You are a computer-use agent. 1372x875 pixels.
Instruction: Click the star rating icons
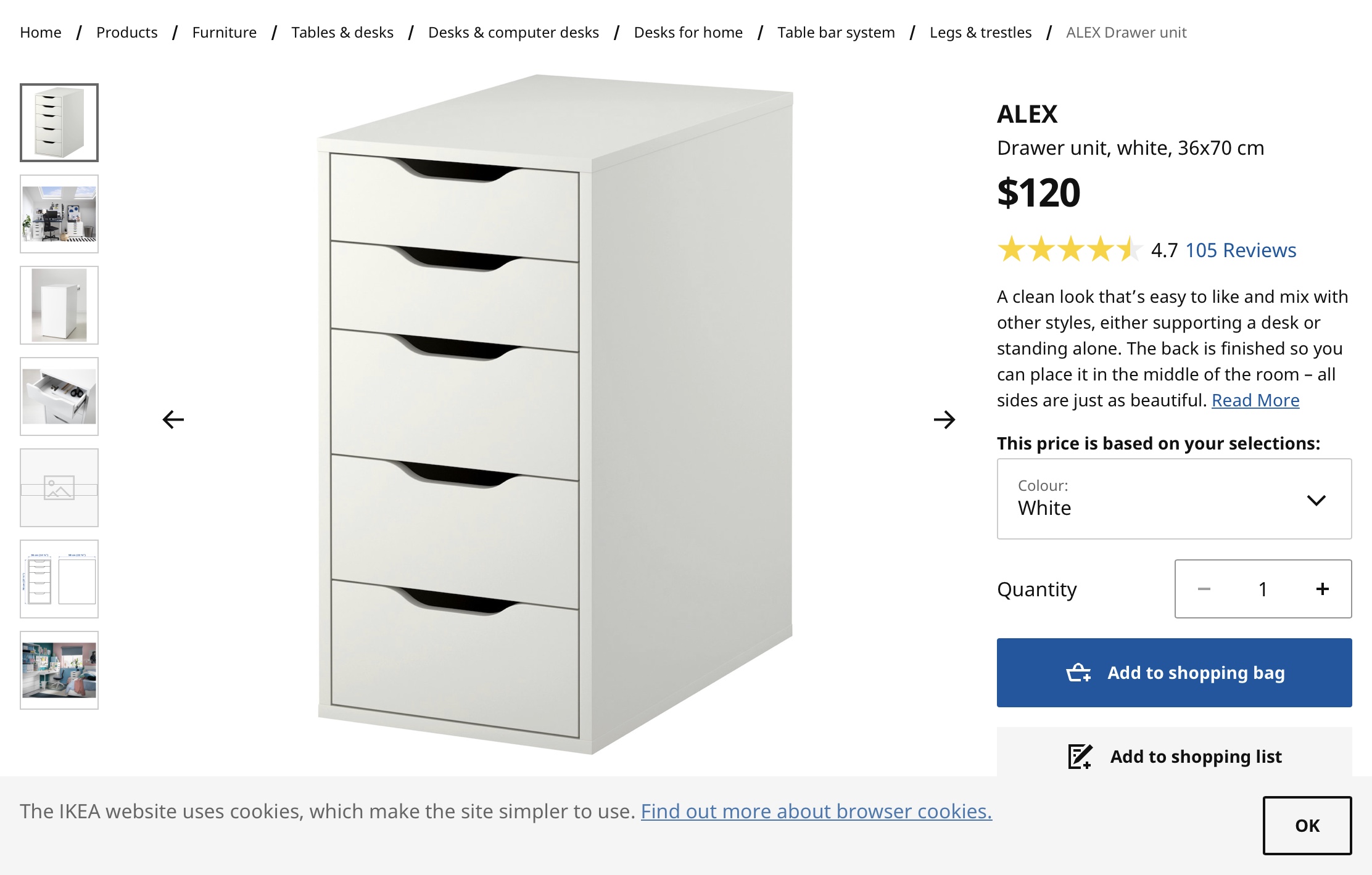pyautogui.click(x=1069, y=250)
